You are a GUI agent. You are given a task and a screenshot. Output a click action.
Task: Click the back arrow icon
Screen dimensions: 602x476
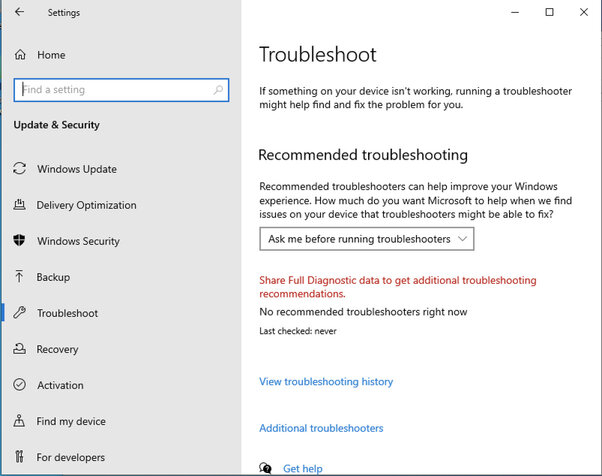[20, 13]
